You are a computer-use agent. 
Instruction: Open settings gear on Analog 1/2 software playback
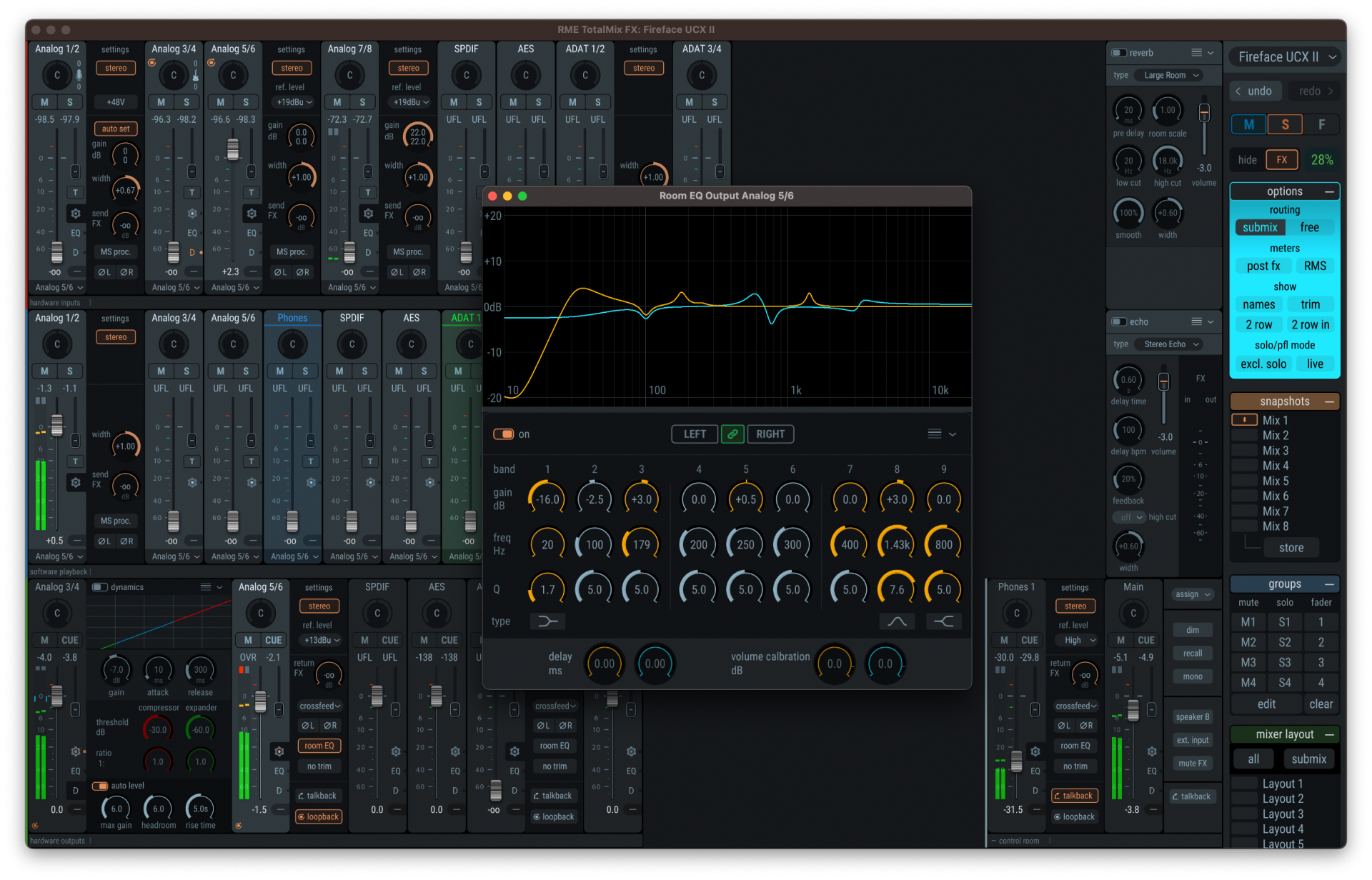pos(76,482)
